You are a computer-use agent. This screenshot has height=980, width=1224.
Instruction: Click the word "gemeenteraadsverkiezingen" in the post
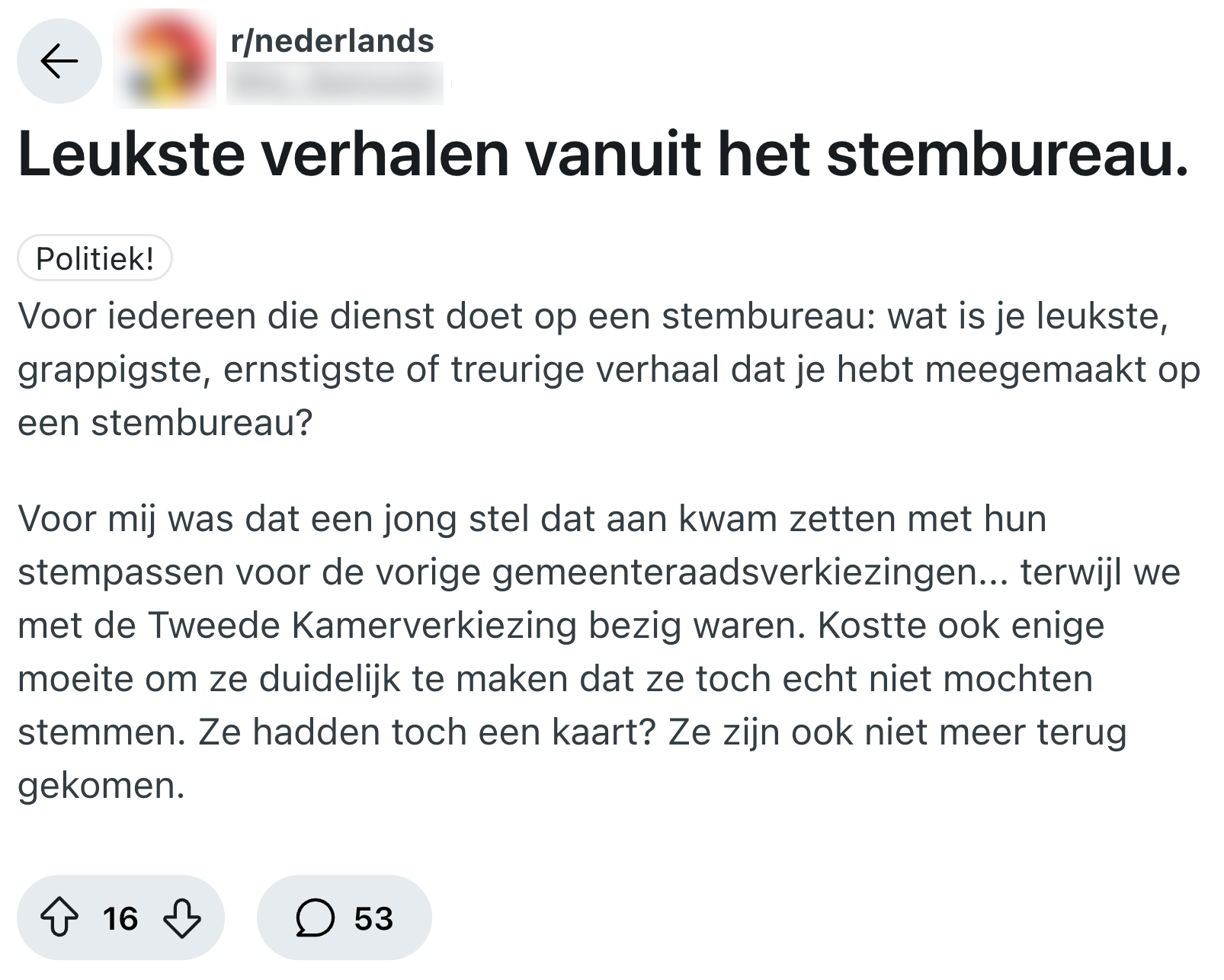734,572
